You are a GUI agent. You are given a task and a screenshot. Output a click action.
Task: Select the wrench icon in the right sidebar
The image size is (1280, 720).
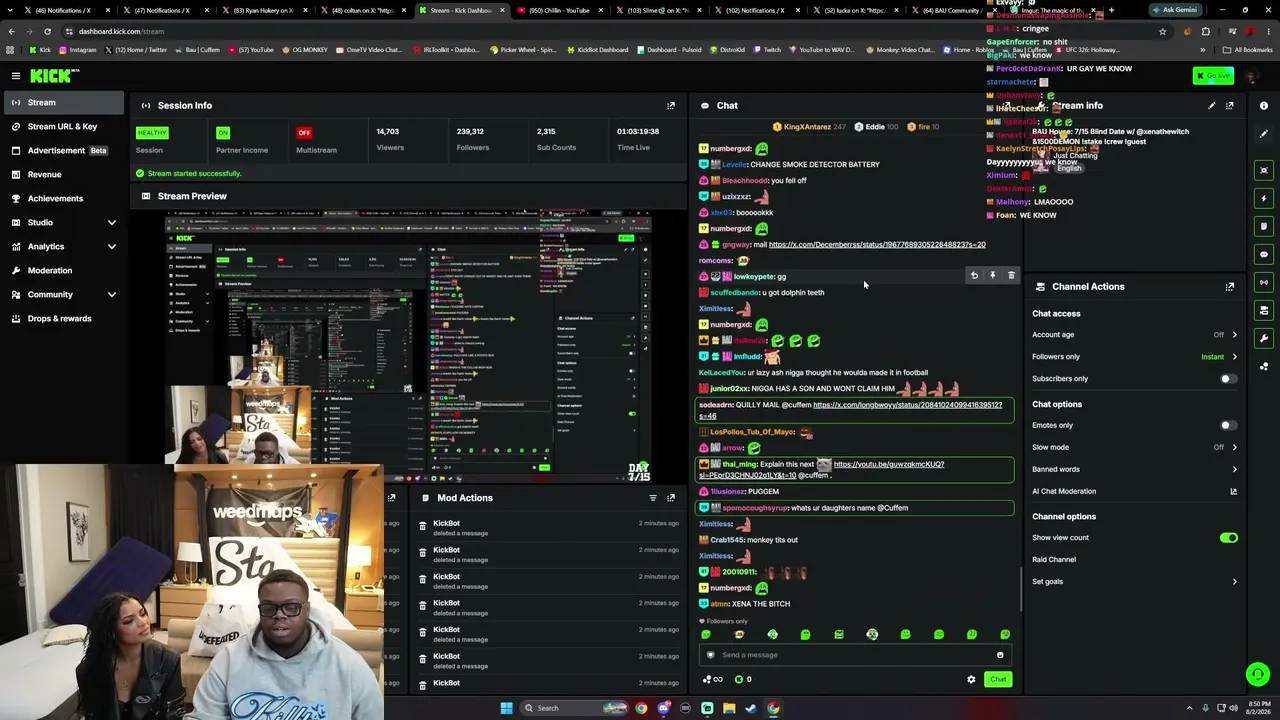tap(1264, 338)
